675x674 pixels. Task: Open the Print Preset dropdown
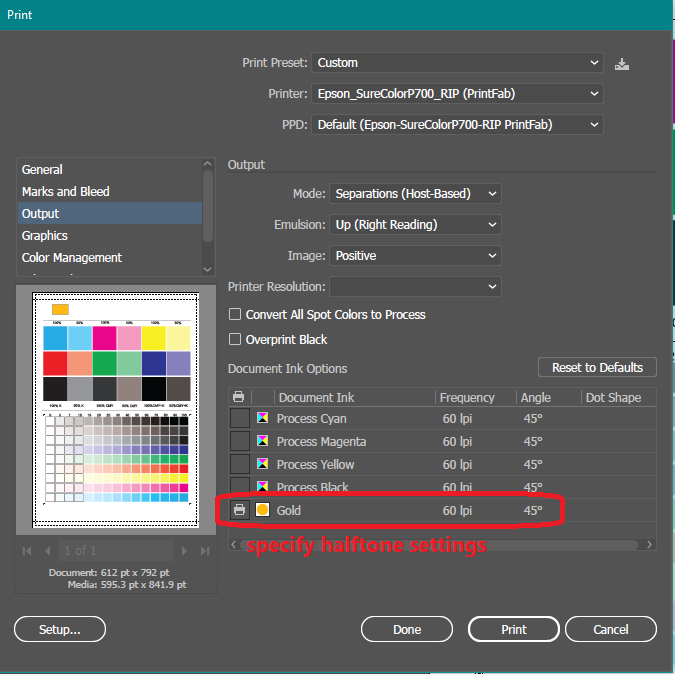pyautogui.click(x=457, y=62)
